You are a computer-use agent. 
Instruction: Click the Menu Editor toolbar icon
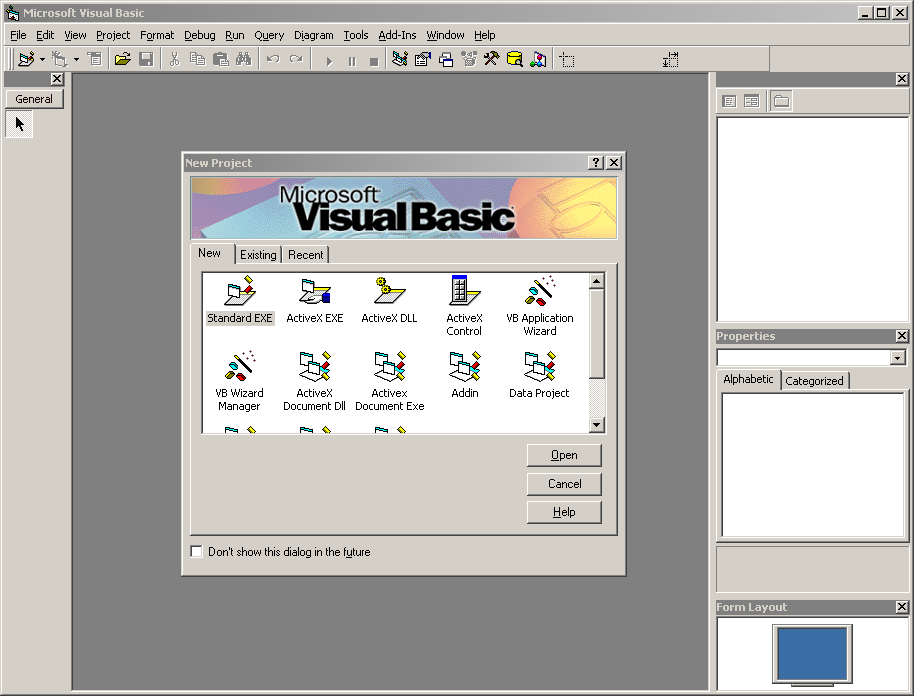(94, 59)
